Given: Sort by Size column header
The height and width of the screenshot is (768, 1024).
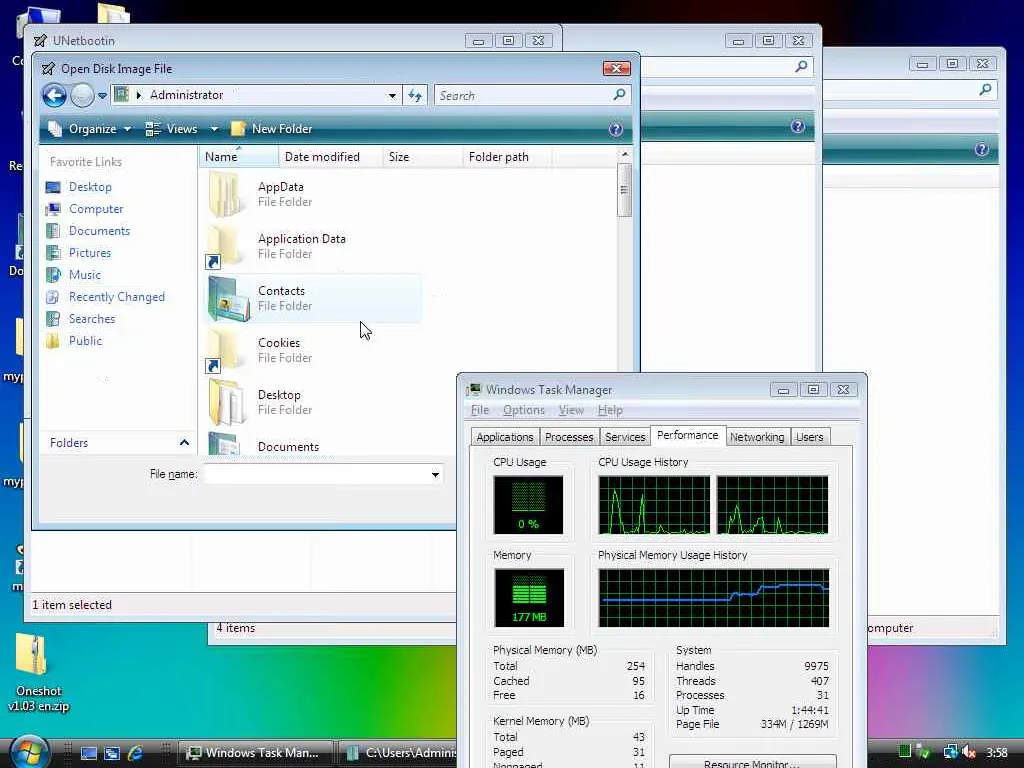Looking at the screenshot, I should (423, 157).
